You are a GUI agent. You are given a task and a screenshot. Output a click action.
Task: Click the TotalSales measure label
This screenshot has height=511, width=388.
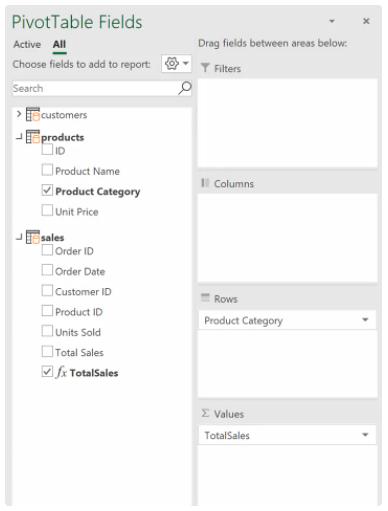(94, 373)
